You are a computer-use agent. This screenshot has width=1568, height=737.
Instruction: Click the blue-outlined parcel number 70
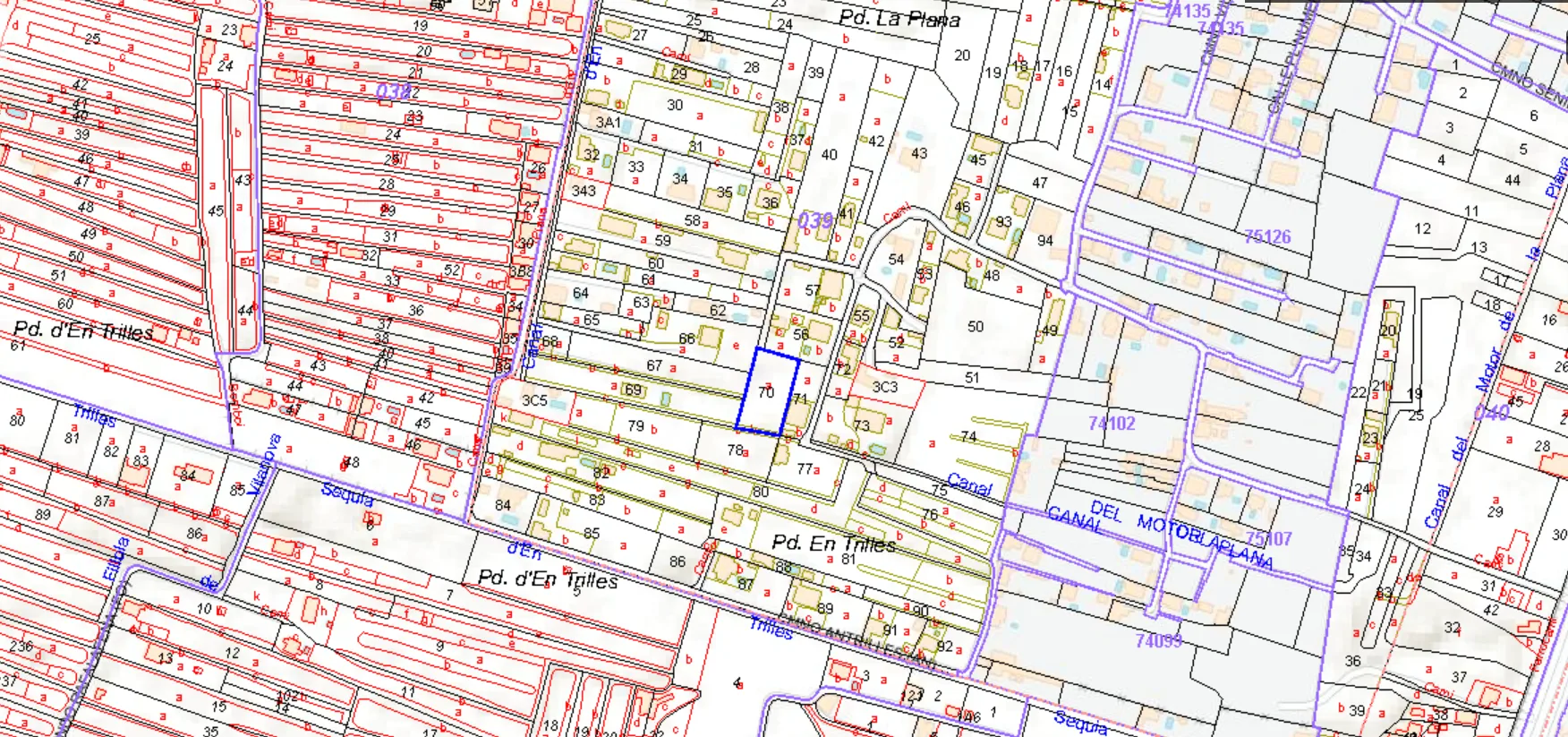766,392
